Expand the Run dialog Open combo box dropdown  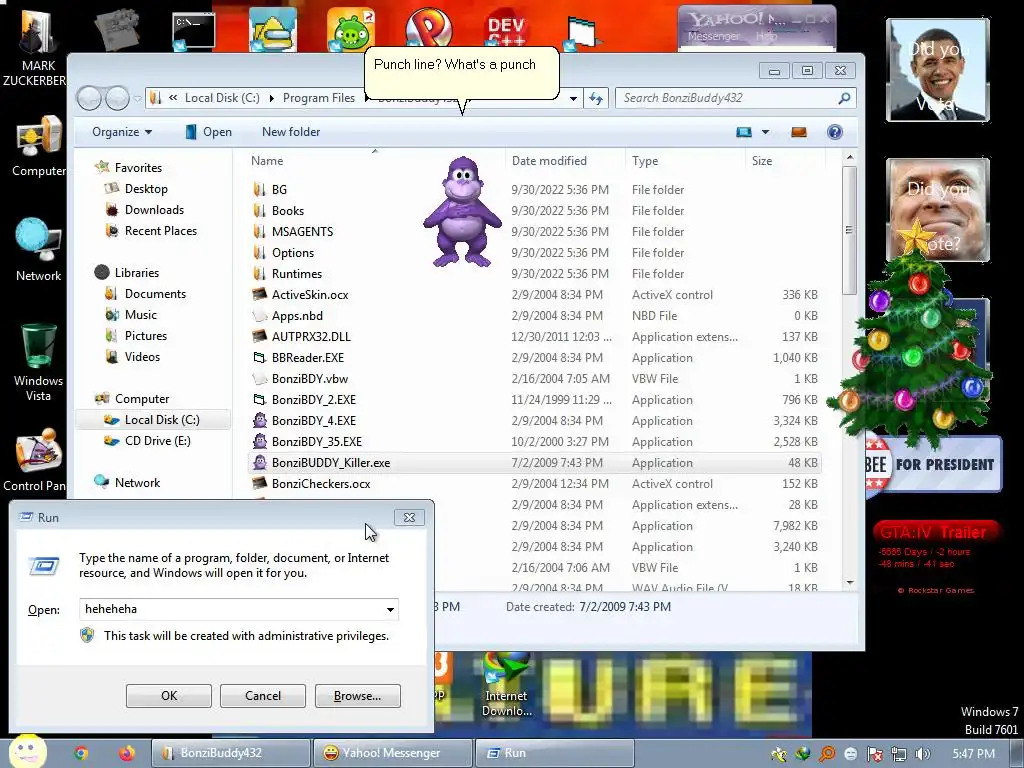(390, 609)
